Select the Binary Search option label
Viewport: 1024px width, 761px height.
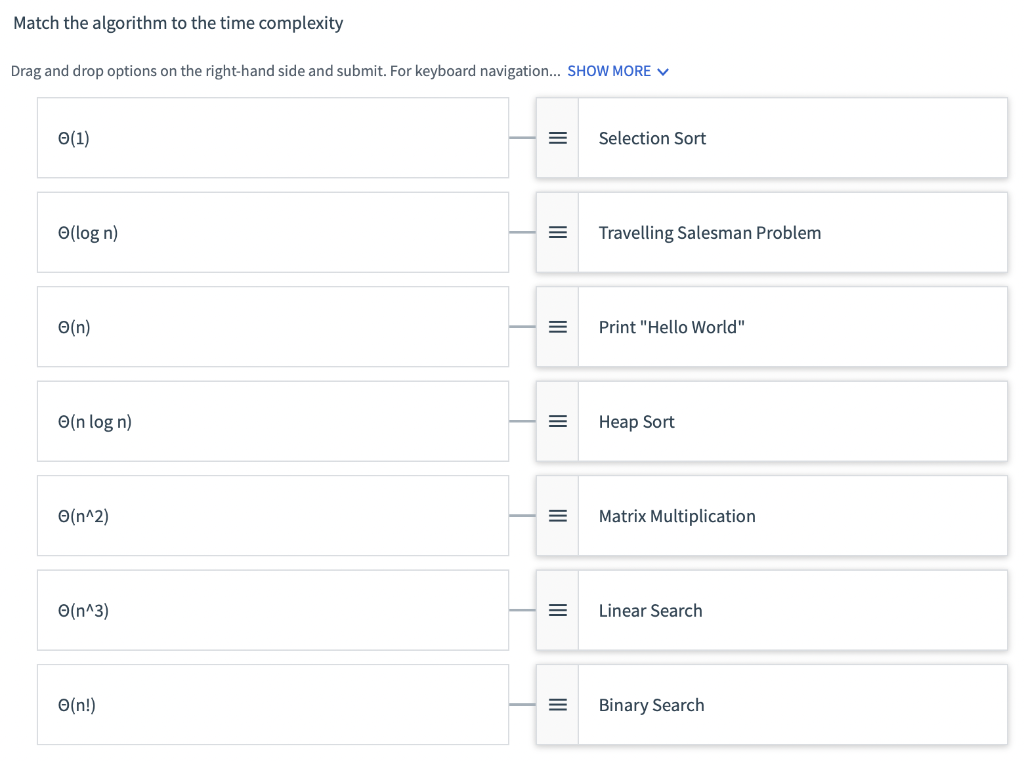[x=651, y=705]
